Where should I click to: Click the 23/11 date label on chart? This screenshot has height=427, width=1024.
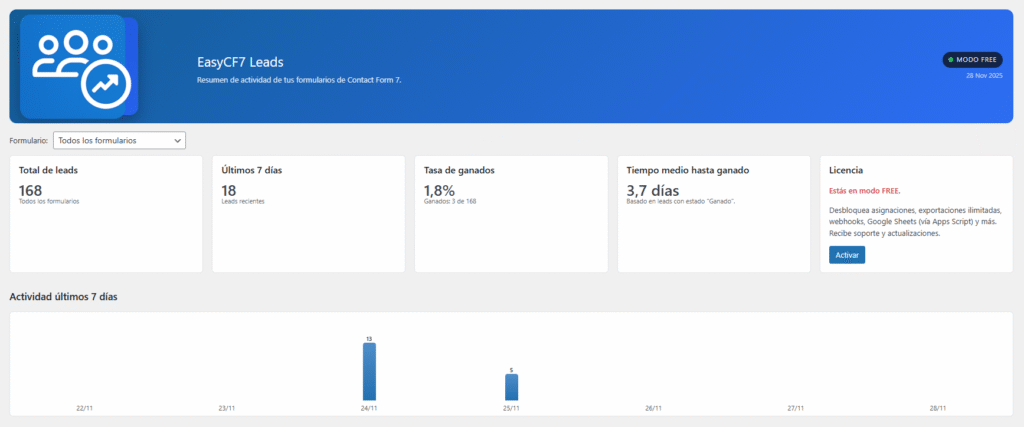(x=227, y=408)
